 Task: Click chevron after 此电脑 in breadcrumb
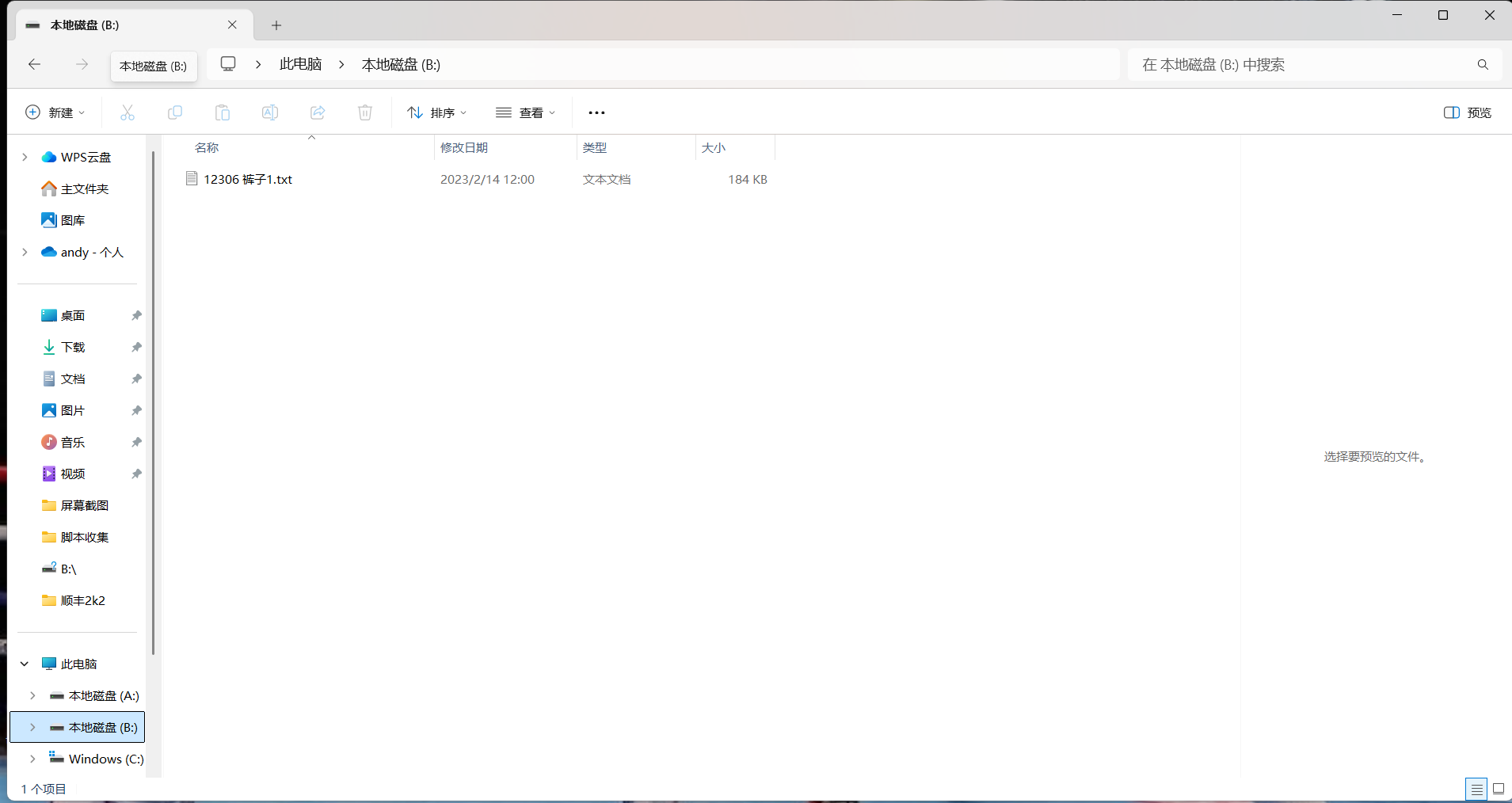[341, 64]
